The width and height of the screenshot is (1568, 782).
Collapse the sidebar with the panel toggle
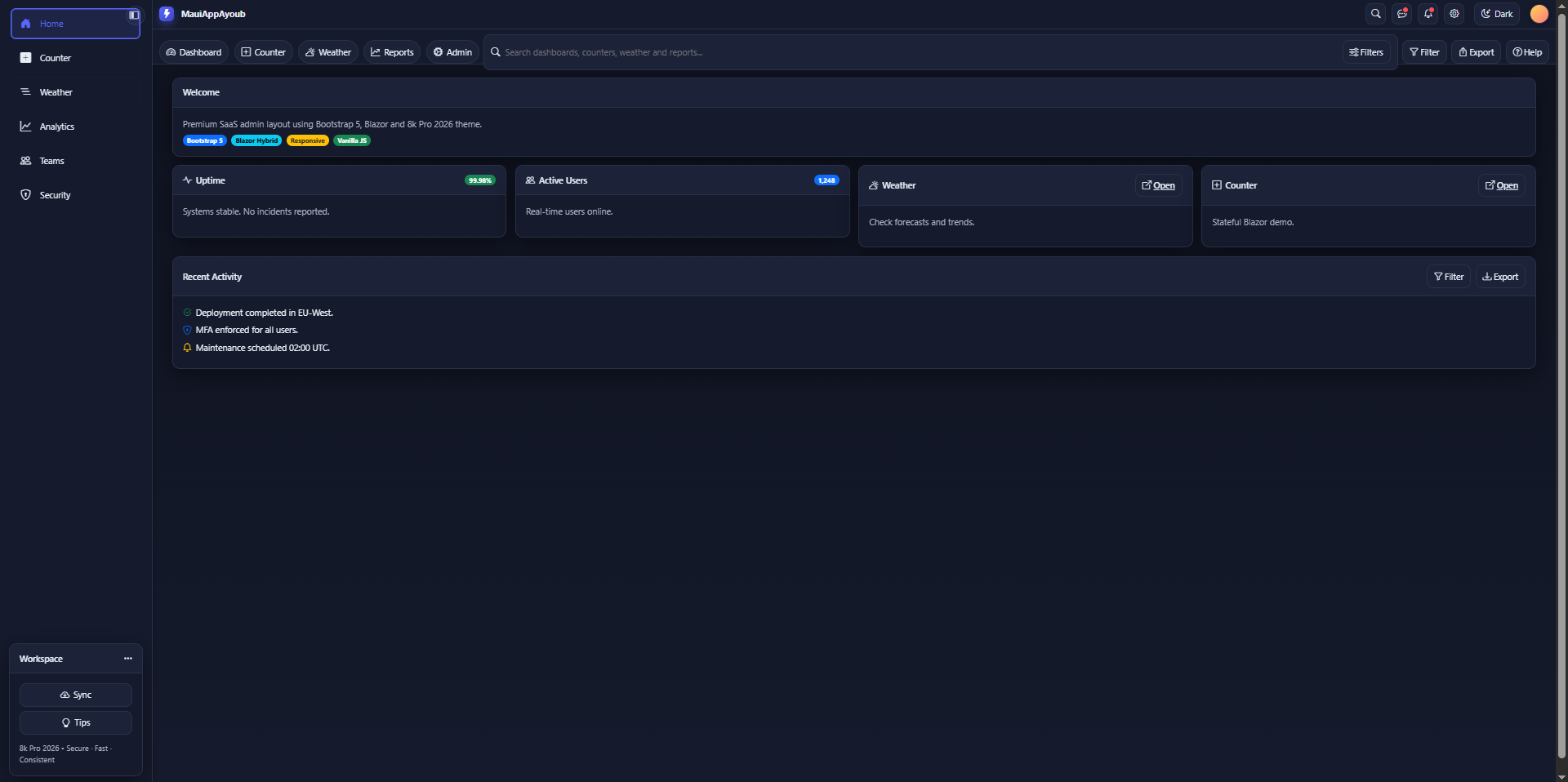pyautogui.click(x=133, y=15)
